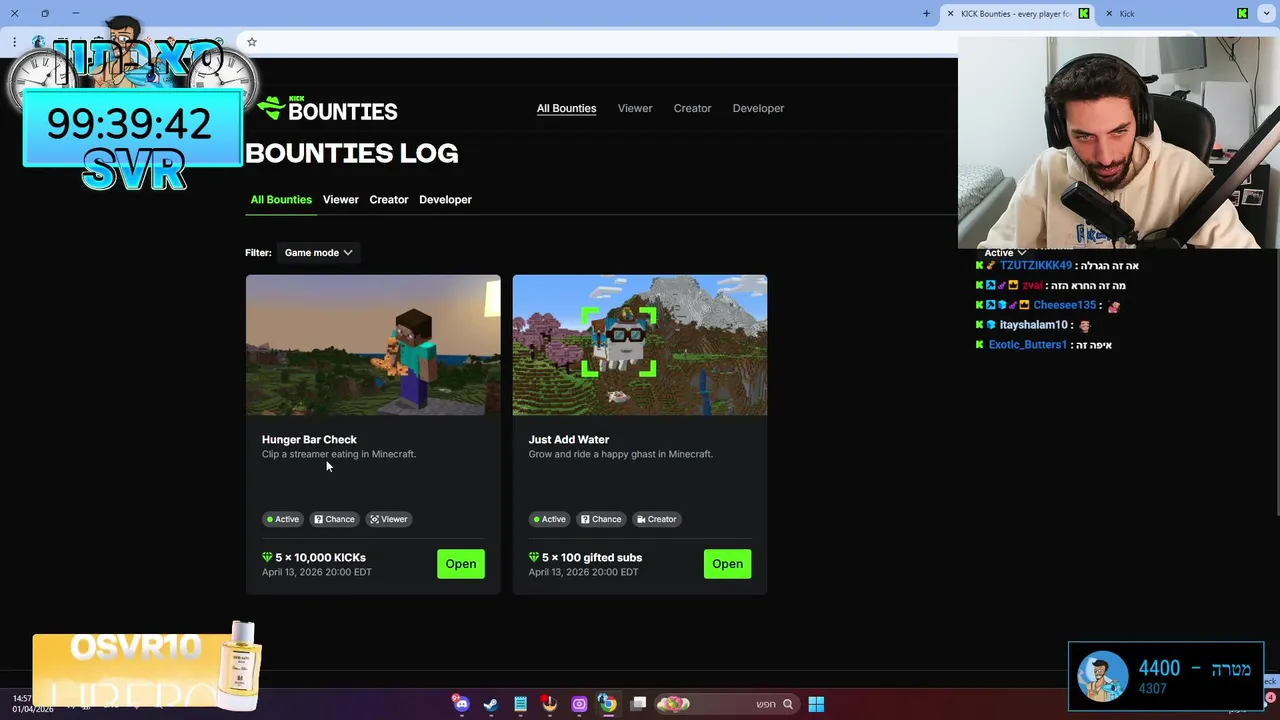Open the Hunger Bar Check bounty
Screen dimensions: 1280x720
[461, 564]
